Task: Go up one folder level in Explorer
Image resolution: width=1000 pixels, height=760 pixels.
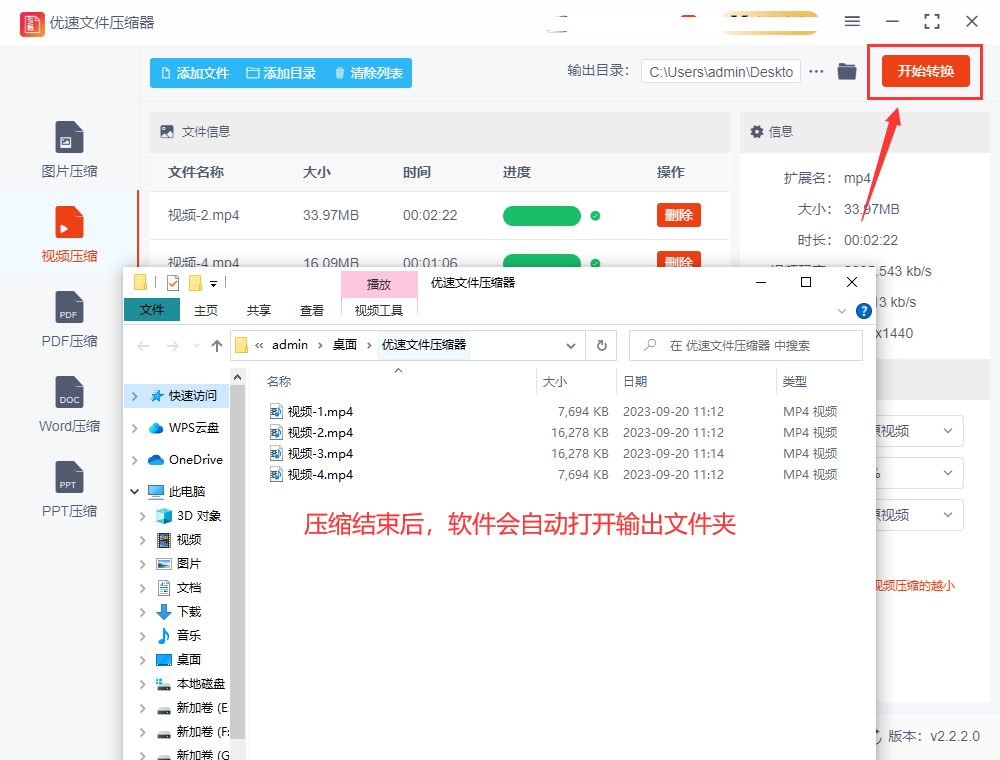Action: (x=217, y=346)
